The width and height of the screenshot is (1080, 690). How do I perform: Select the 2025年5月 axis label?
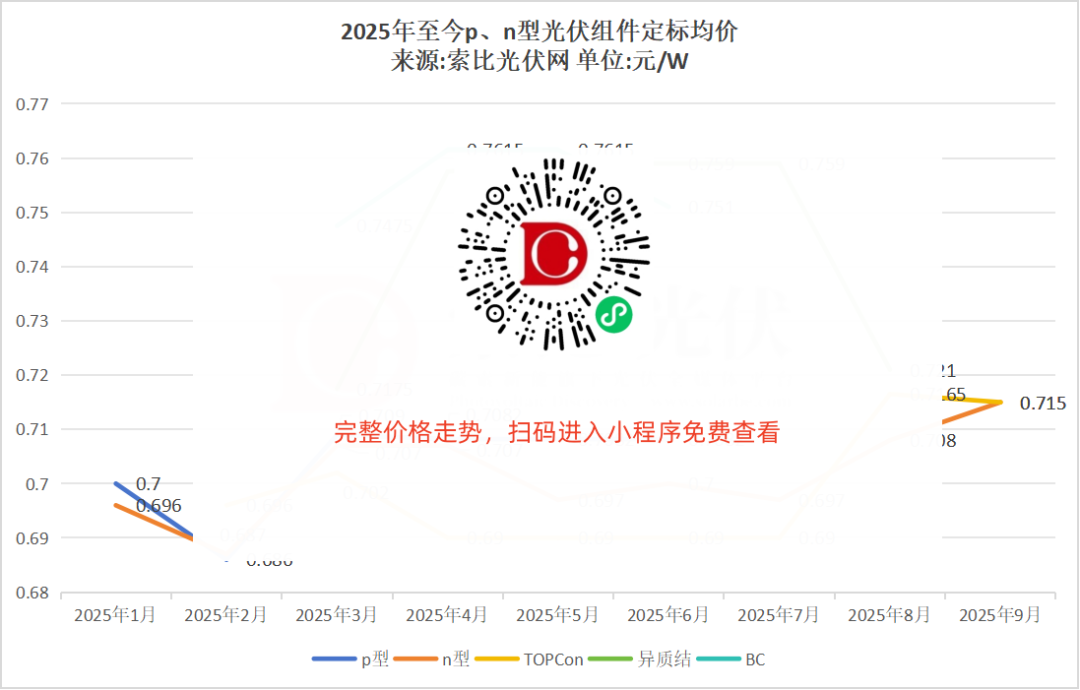[557, 614]
